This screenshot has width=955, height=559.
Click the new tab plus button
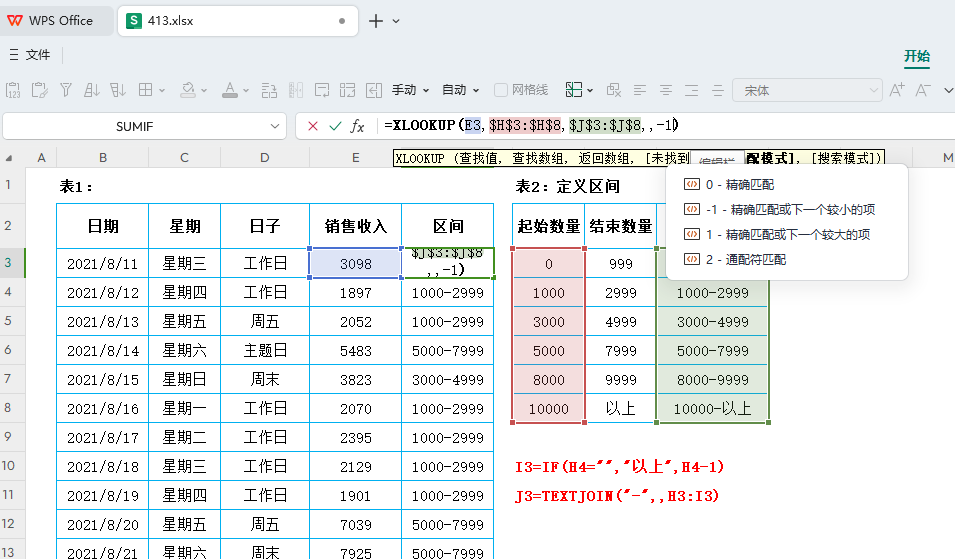click(x=376, y=21)
